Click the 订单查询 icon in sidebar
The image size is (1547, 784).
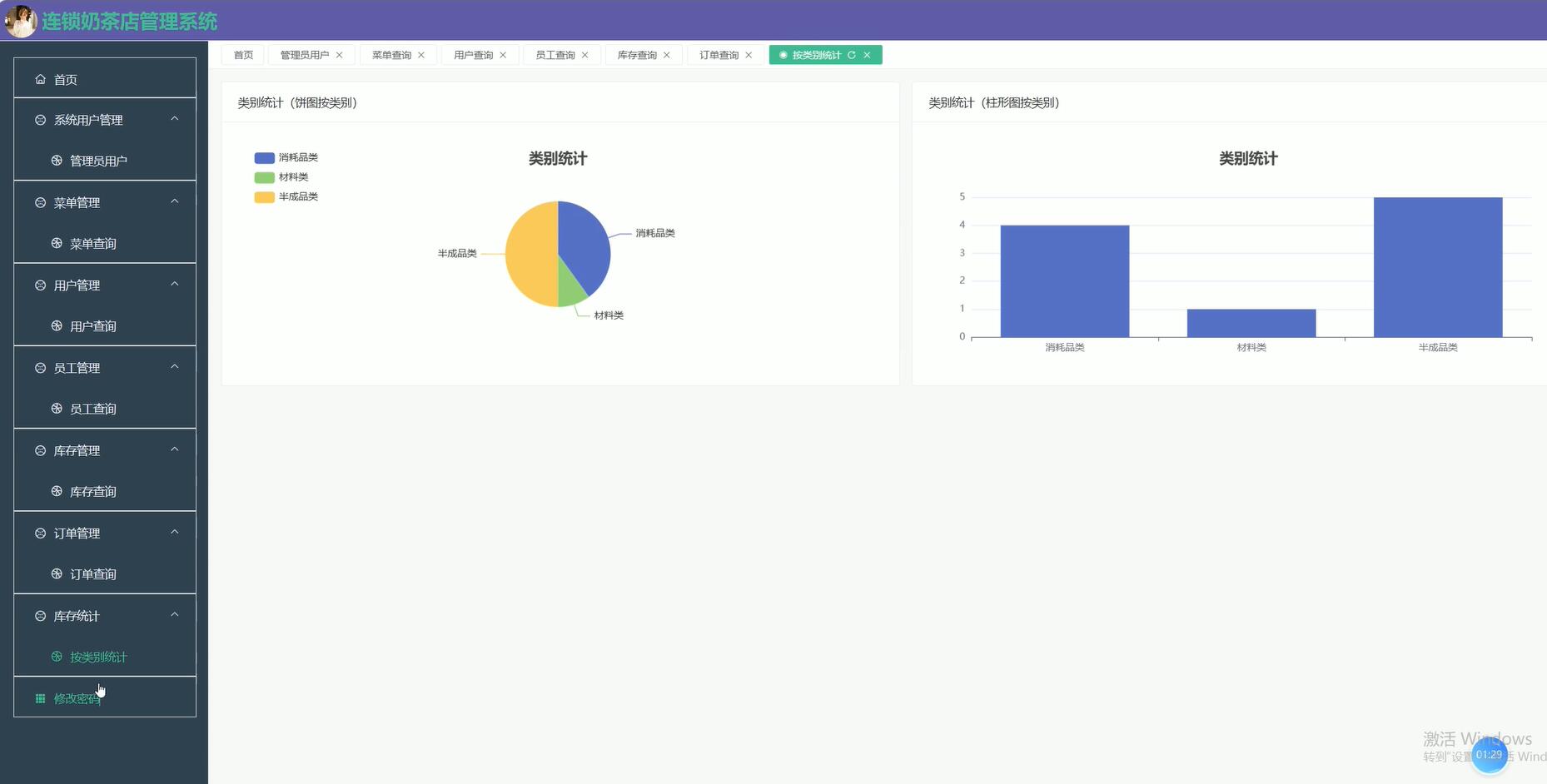point(56,573)
